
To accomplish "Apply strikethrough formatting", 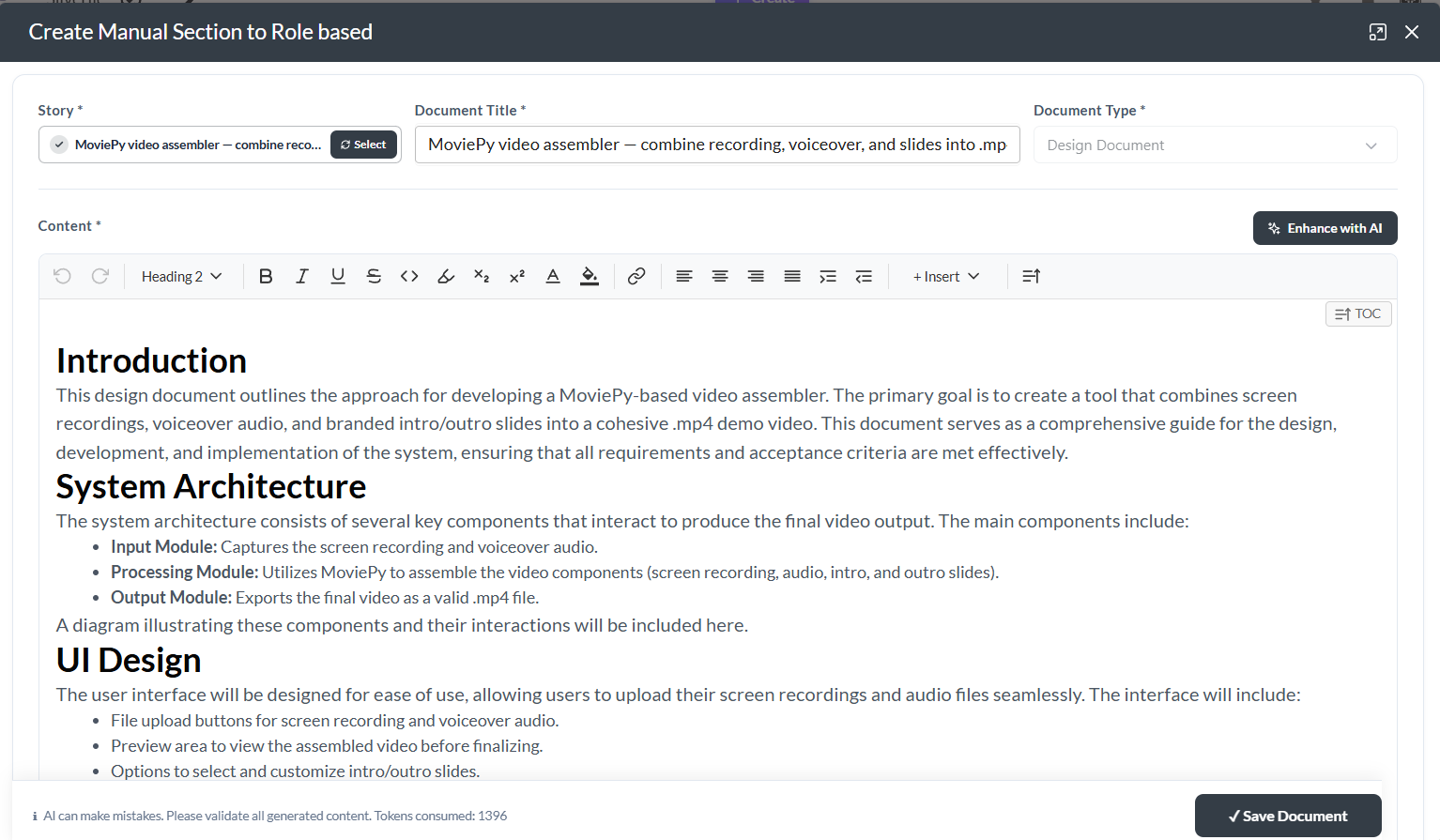I will coord(374,276).
